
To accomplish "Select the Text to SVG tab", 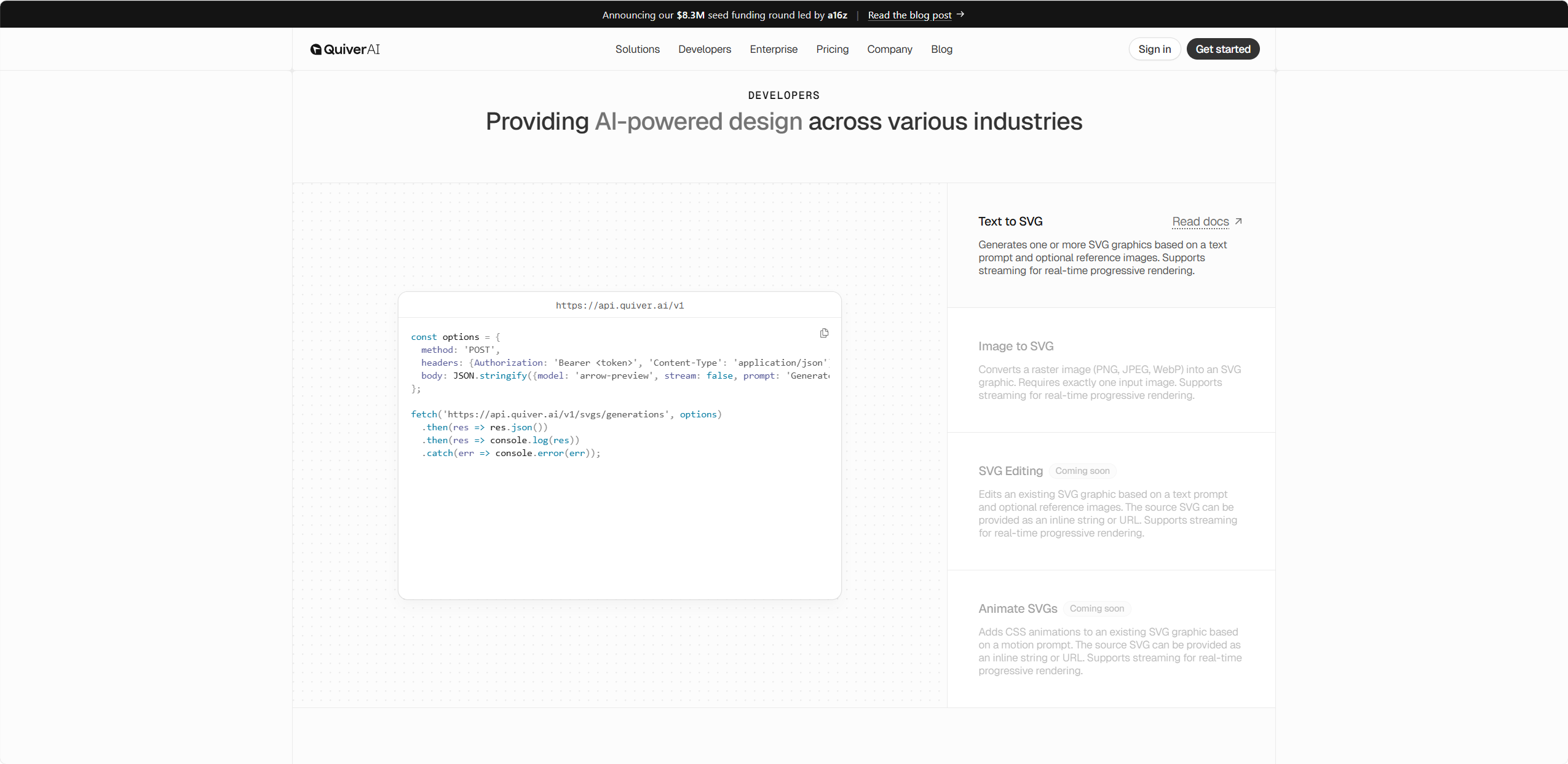I will tap(1111, 245).
